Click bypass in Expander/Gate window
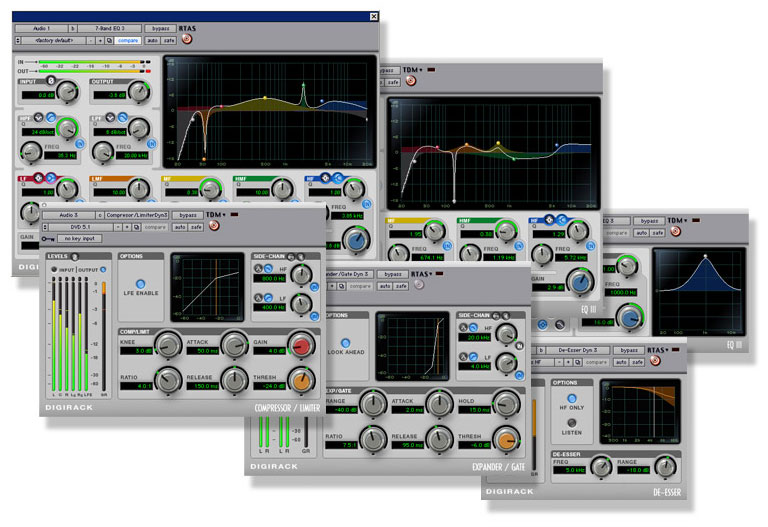The height and width of the screenshot is (527, 768). point(393,274)
